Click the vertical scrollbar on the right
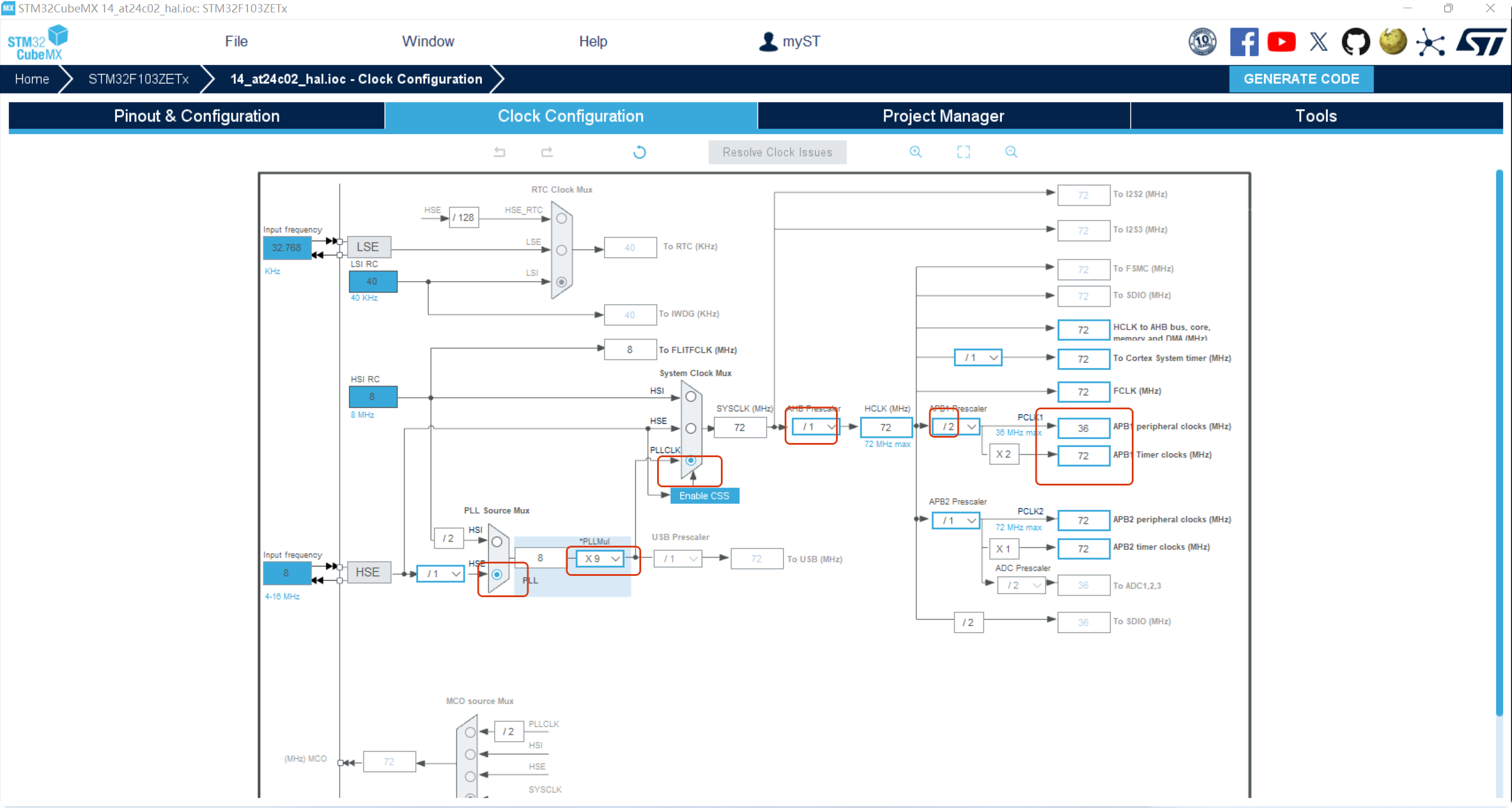Screen dimensions: 1512x808 (1499, 443)
